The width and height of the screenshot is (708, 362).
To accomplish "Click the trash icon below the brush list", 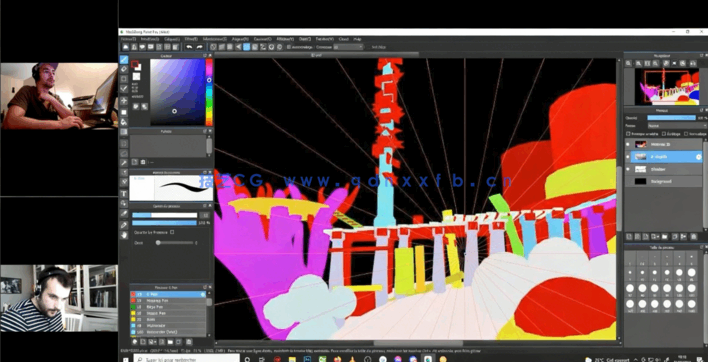I will point(189,342).
